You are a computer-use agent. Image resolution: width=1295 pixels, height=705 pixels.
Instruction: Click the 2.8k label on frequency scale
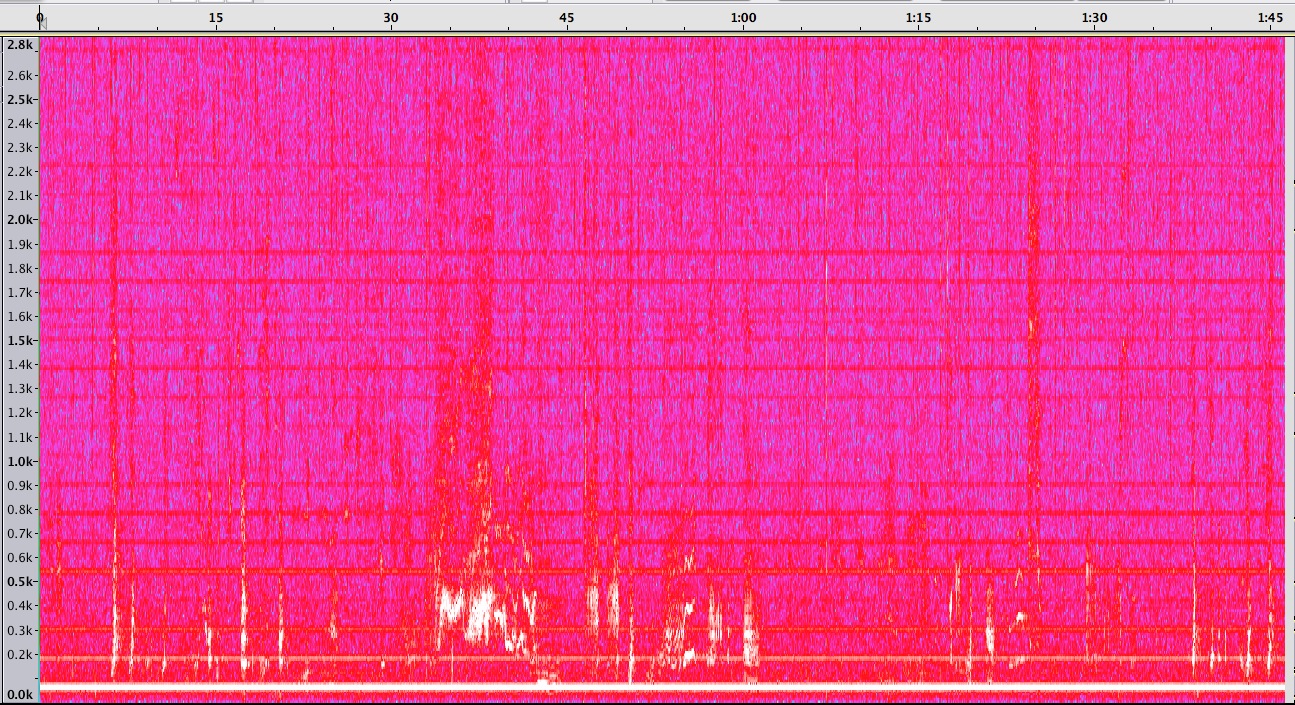(x=19, y=46)
